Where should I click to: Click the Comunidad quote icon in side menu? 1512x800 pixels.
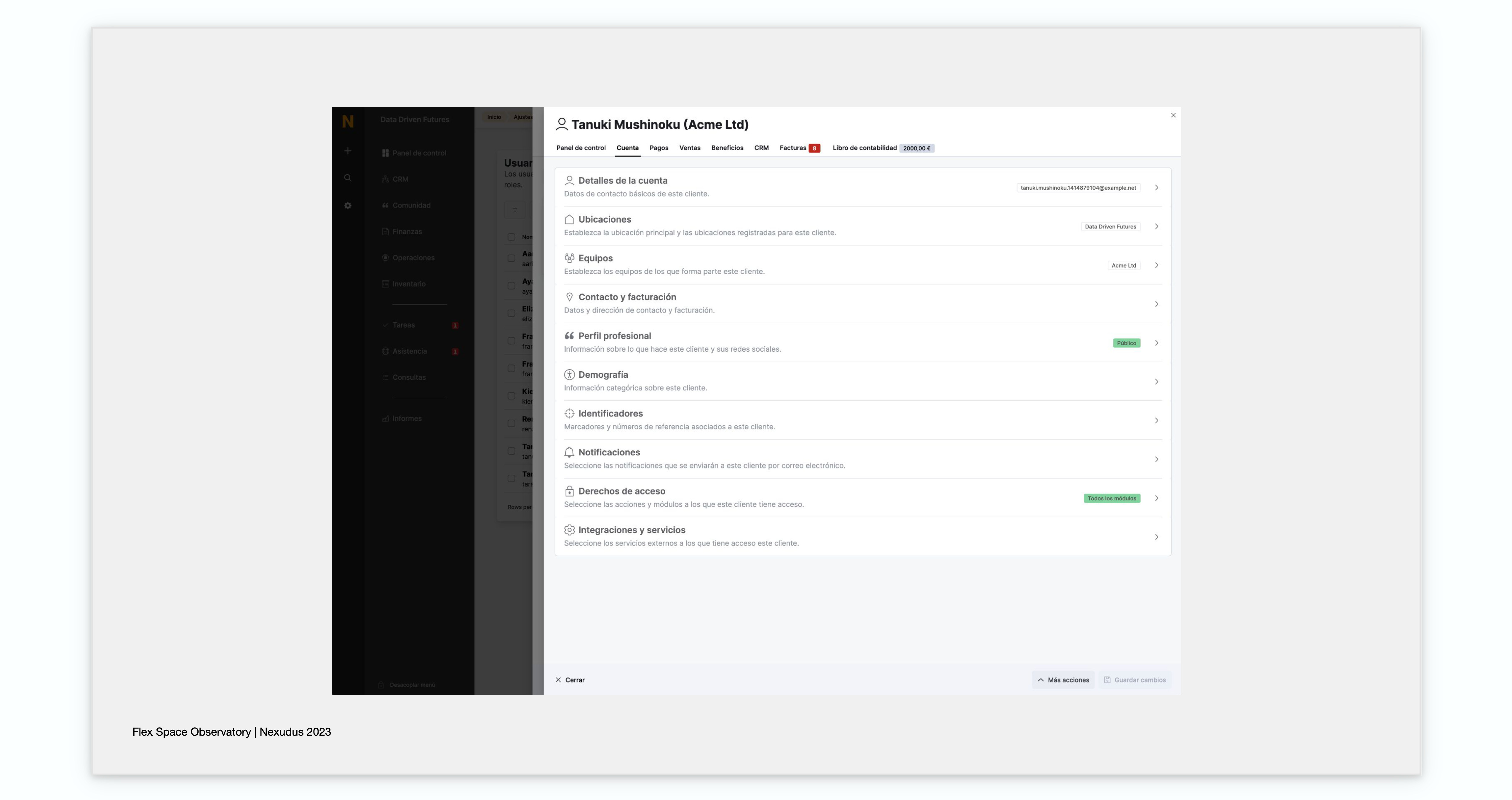click(385, 205)
